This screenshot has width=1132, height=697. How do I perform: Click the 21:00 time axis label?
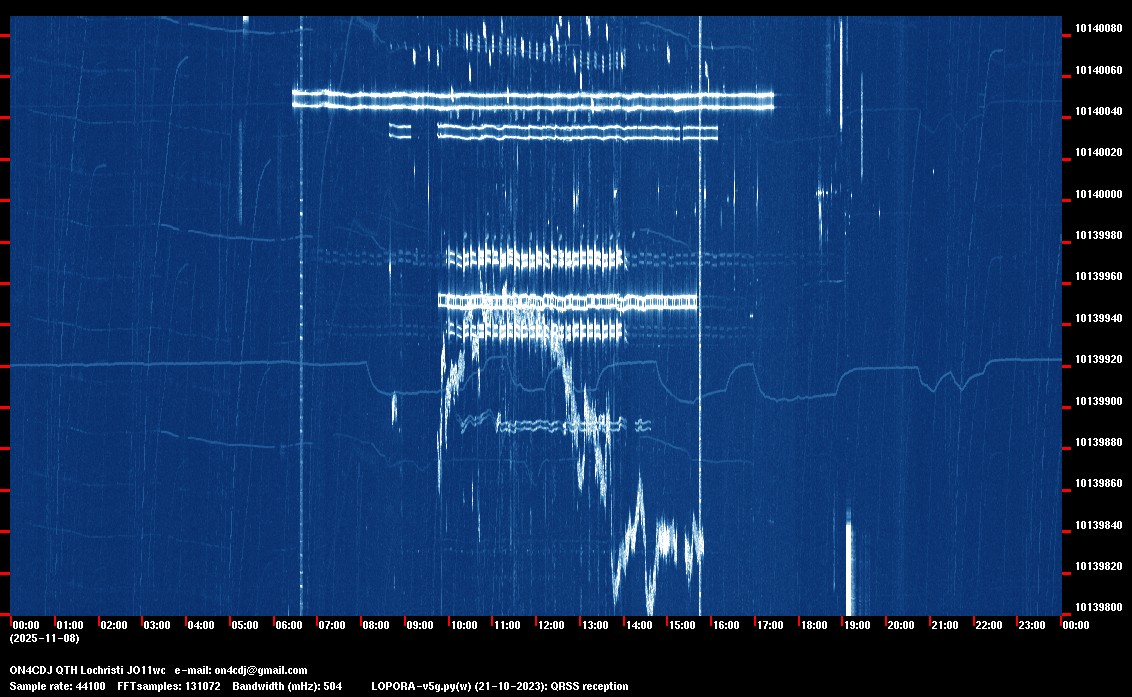[945, 625]
